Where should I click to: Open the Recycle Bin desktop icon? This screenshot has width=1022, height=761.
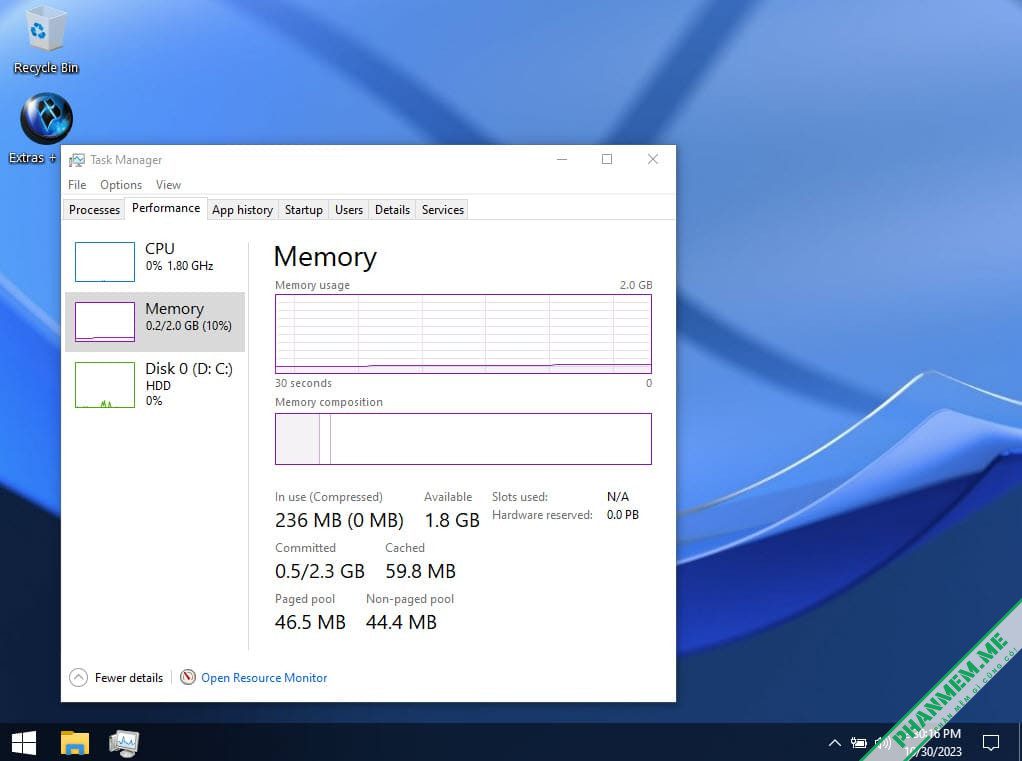(46, 39)
